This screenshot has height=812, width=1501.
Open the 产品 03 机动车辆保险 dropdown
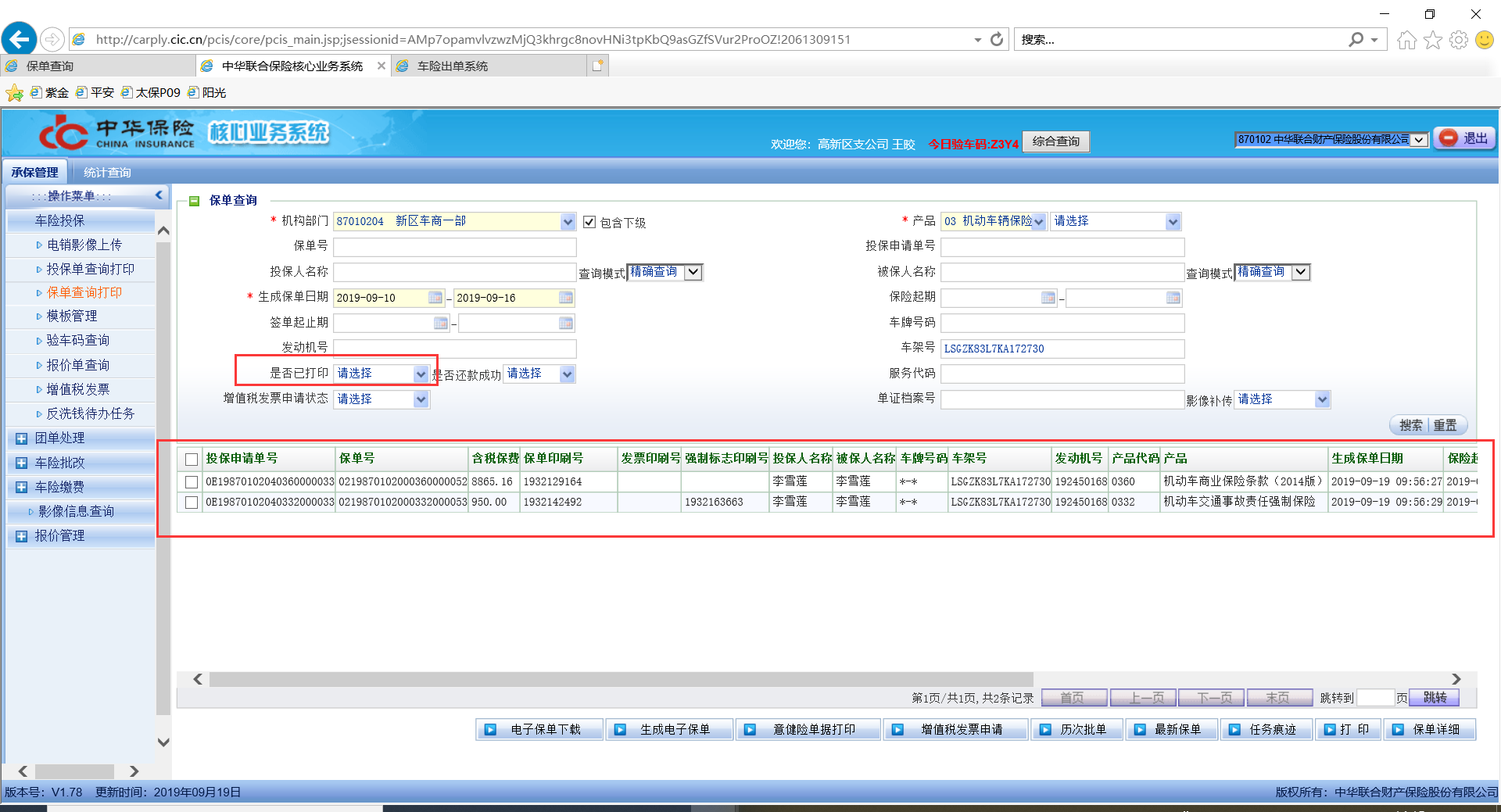coord(1038,222)
